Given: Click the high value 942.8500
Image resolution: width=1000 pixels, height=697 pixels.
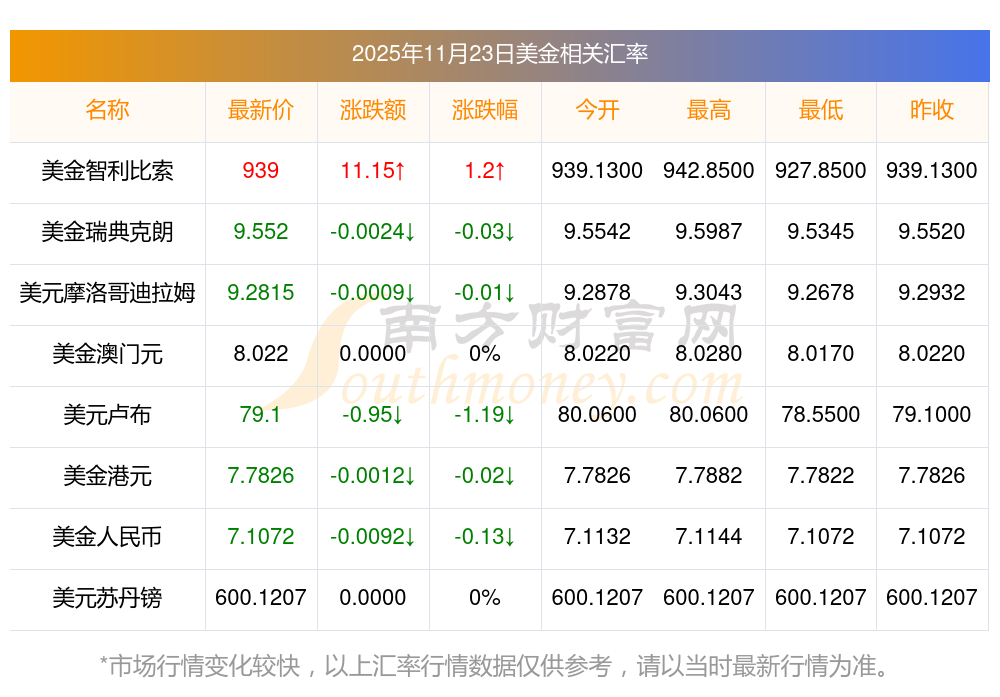Looking at the screenshot, I should pos(709,170).
